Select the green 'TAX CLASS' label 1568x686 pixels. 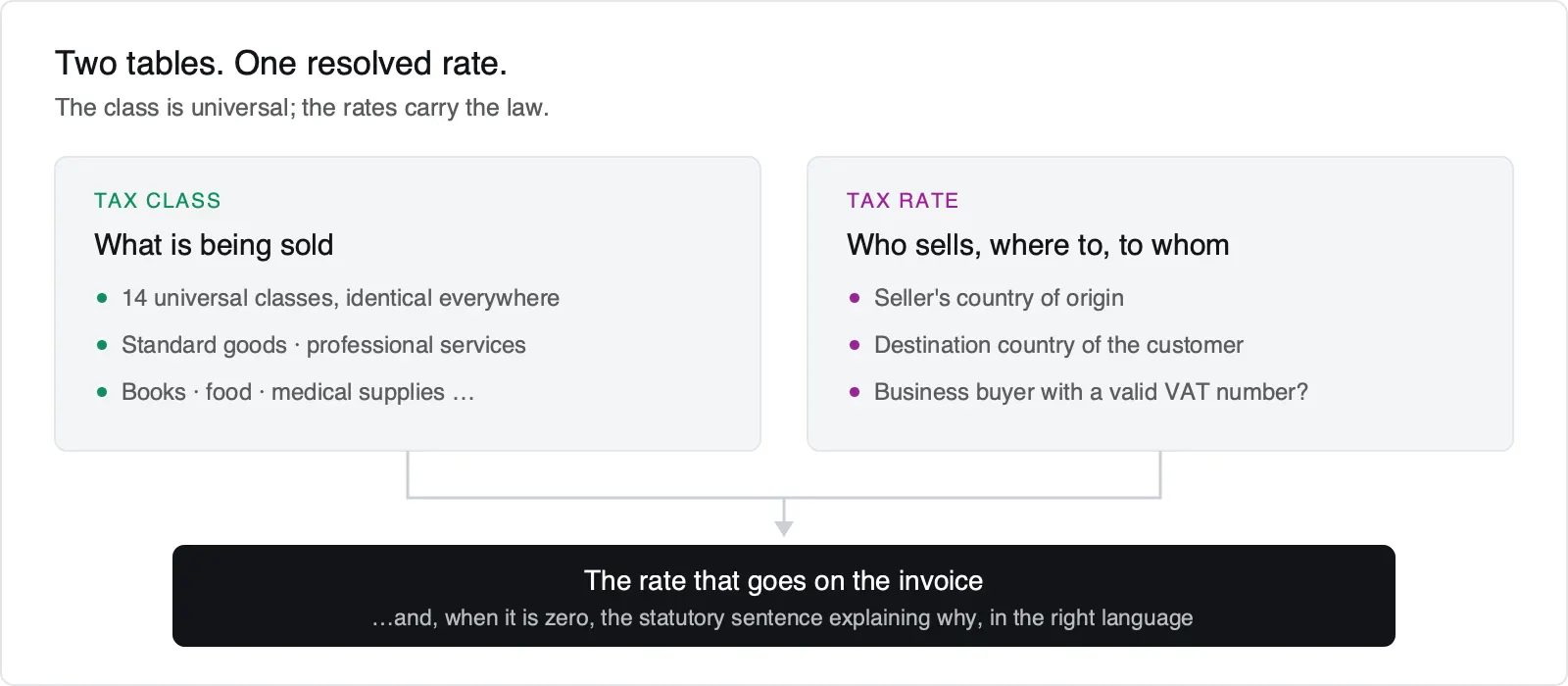pos(158,201)
